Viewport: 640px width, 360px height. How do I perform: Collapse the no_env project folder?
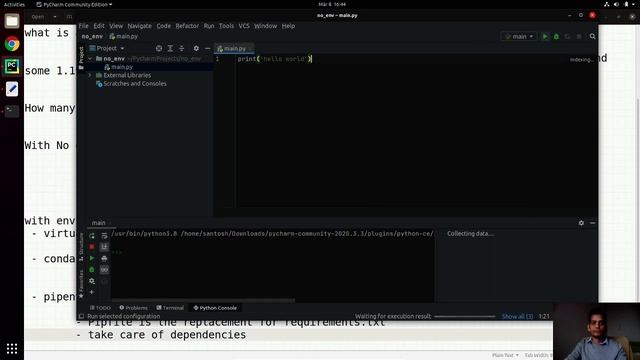click(x=90, y=59)
